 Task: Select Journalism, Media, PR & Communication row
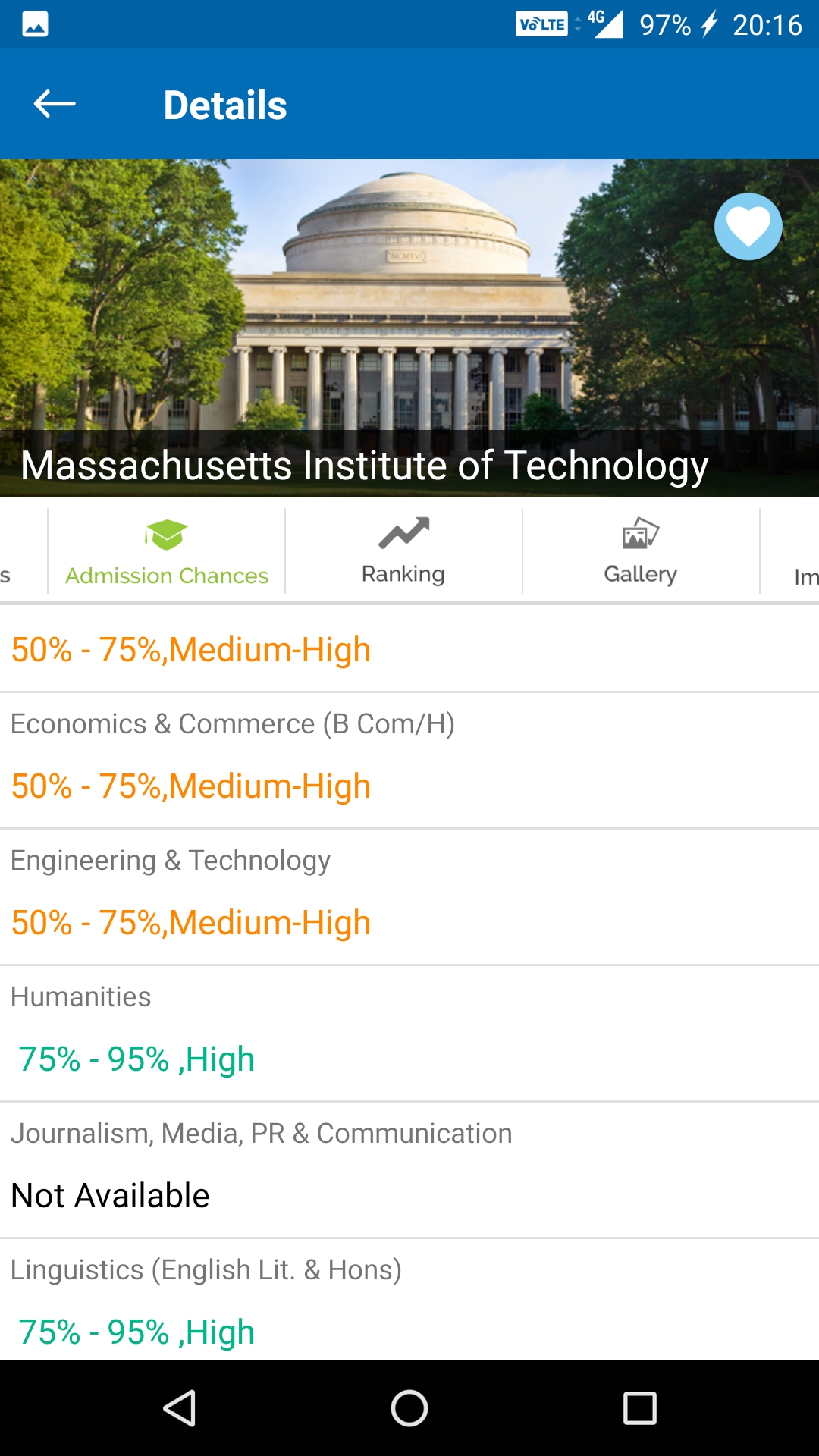point(409,1170)
